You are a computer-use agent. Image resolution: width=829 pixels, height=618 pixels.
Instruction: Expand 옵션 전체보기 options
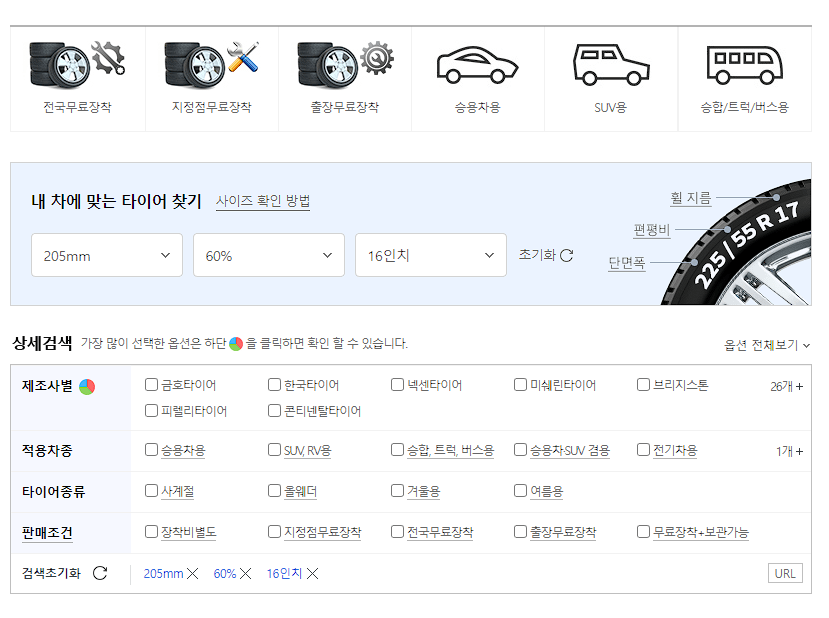pos(767,345)
